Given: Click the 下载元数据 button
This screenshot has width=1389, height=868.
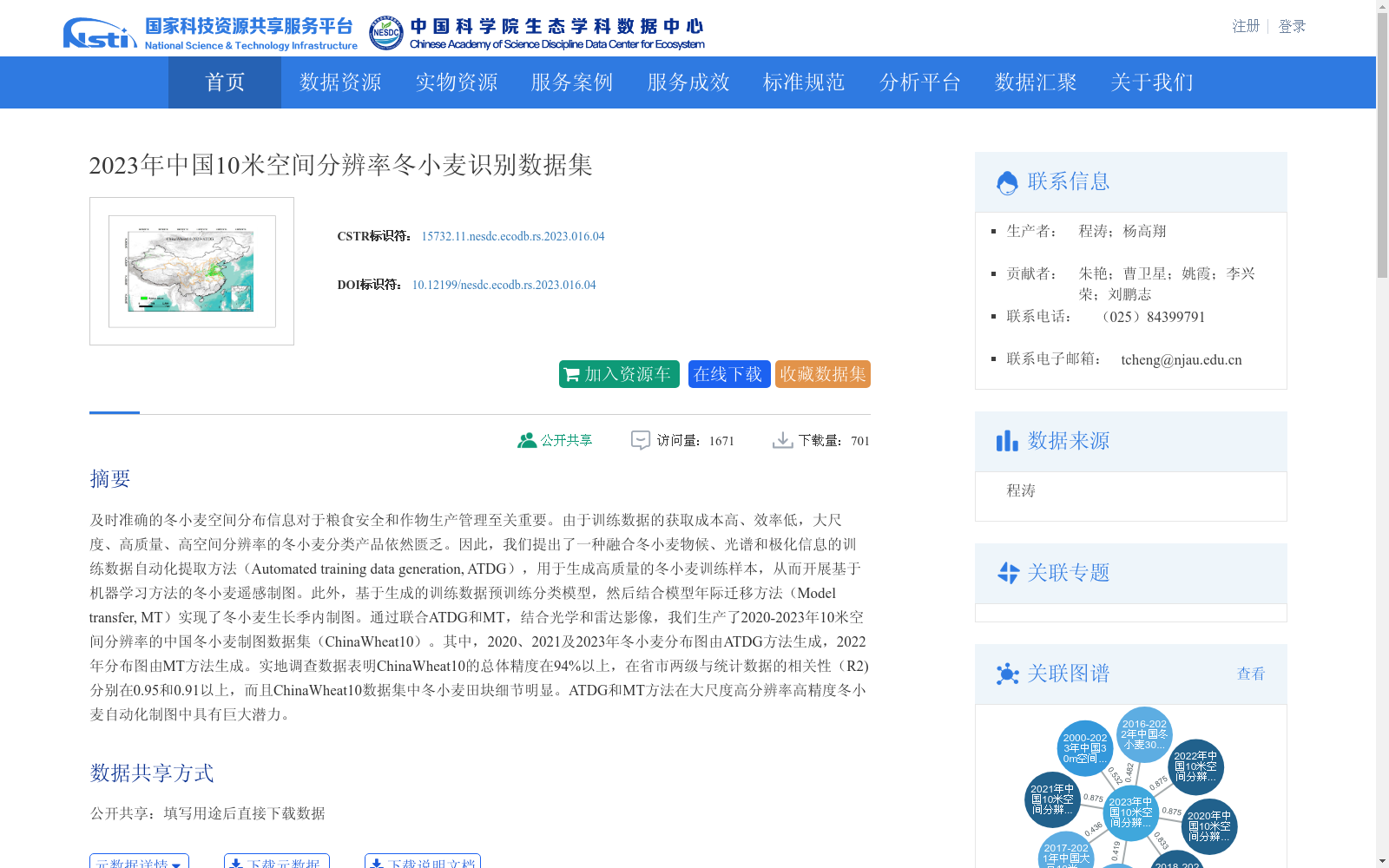Looking at the screenshot, I should [x=277, y=861].
